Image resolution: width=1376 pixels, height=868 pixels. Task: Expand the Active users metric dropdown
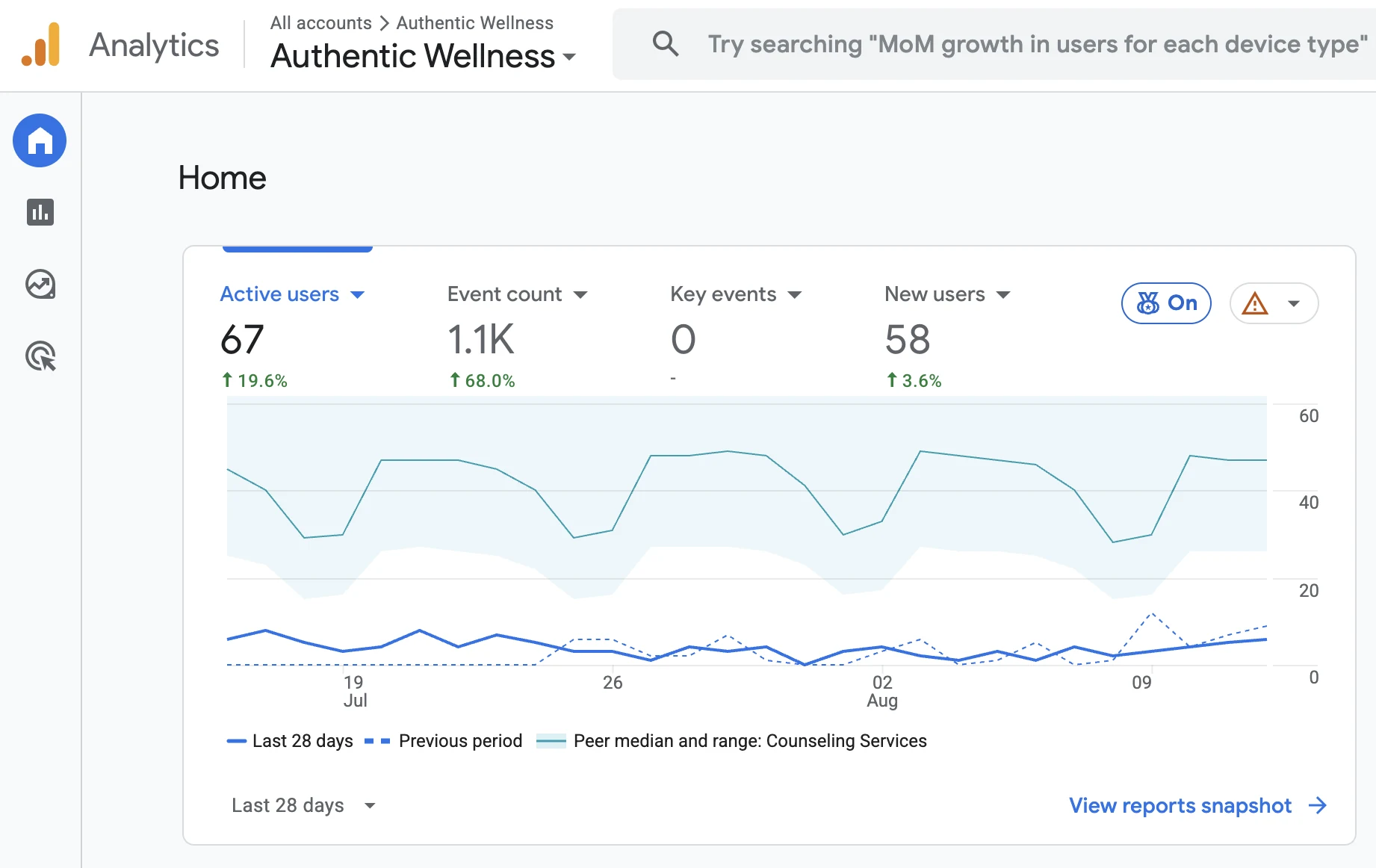[x=357, y=295]
